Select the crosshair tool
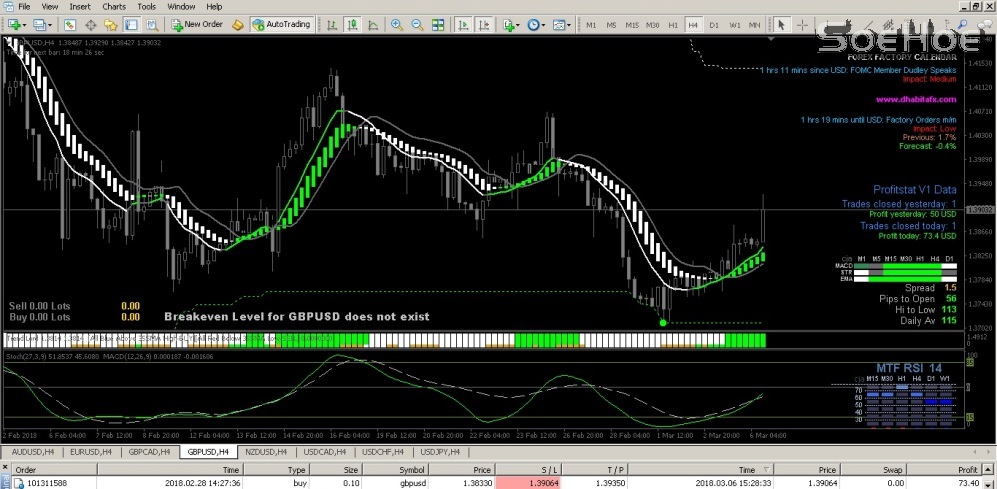997x489 pixels. (804, 24)
